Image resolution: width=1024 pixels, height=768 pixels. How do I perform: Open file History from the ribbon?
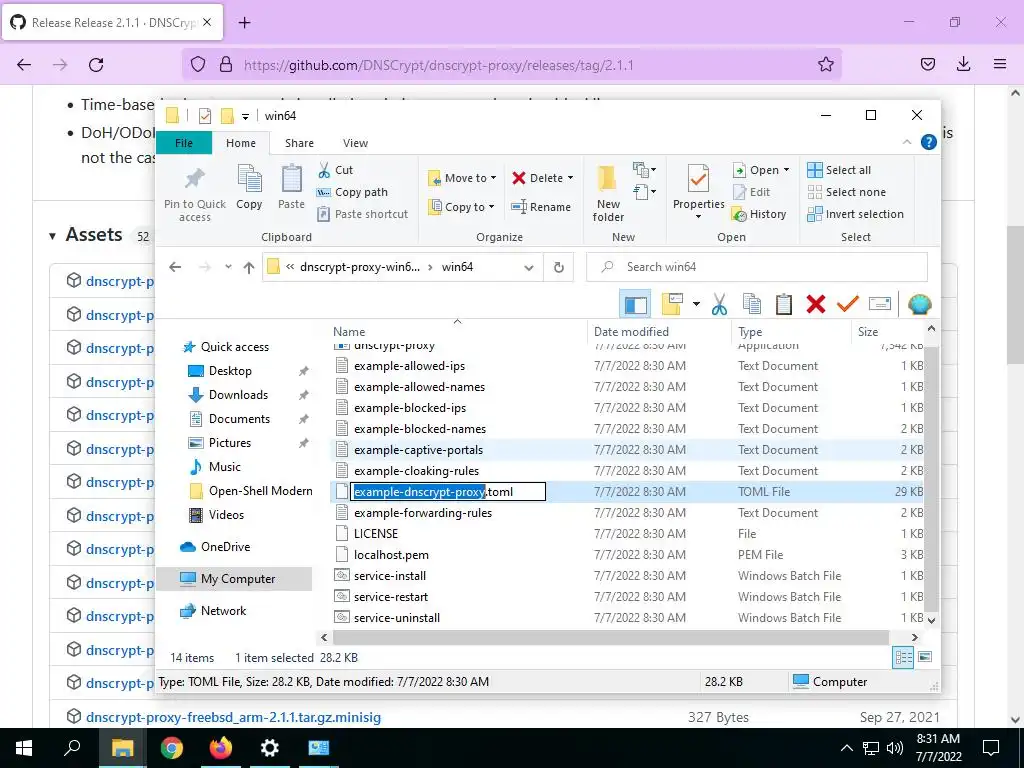760,214
